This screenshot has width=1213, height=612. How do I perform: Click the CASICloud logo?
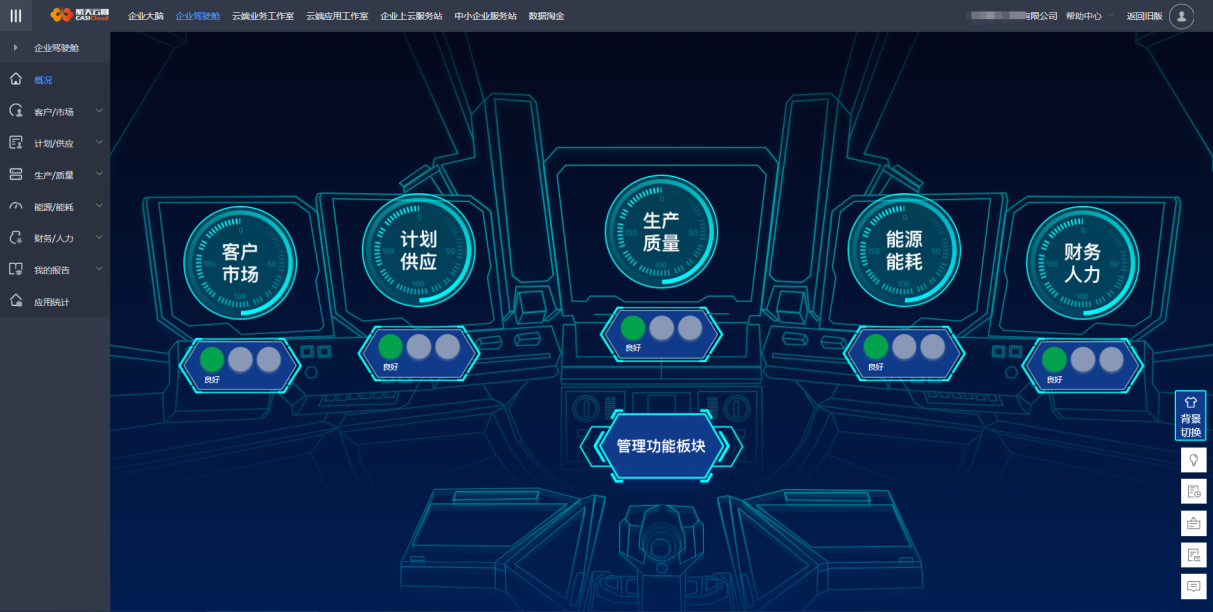pyautogui.click(x=79, y=16)
